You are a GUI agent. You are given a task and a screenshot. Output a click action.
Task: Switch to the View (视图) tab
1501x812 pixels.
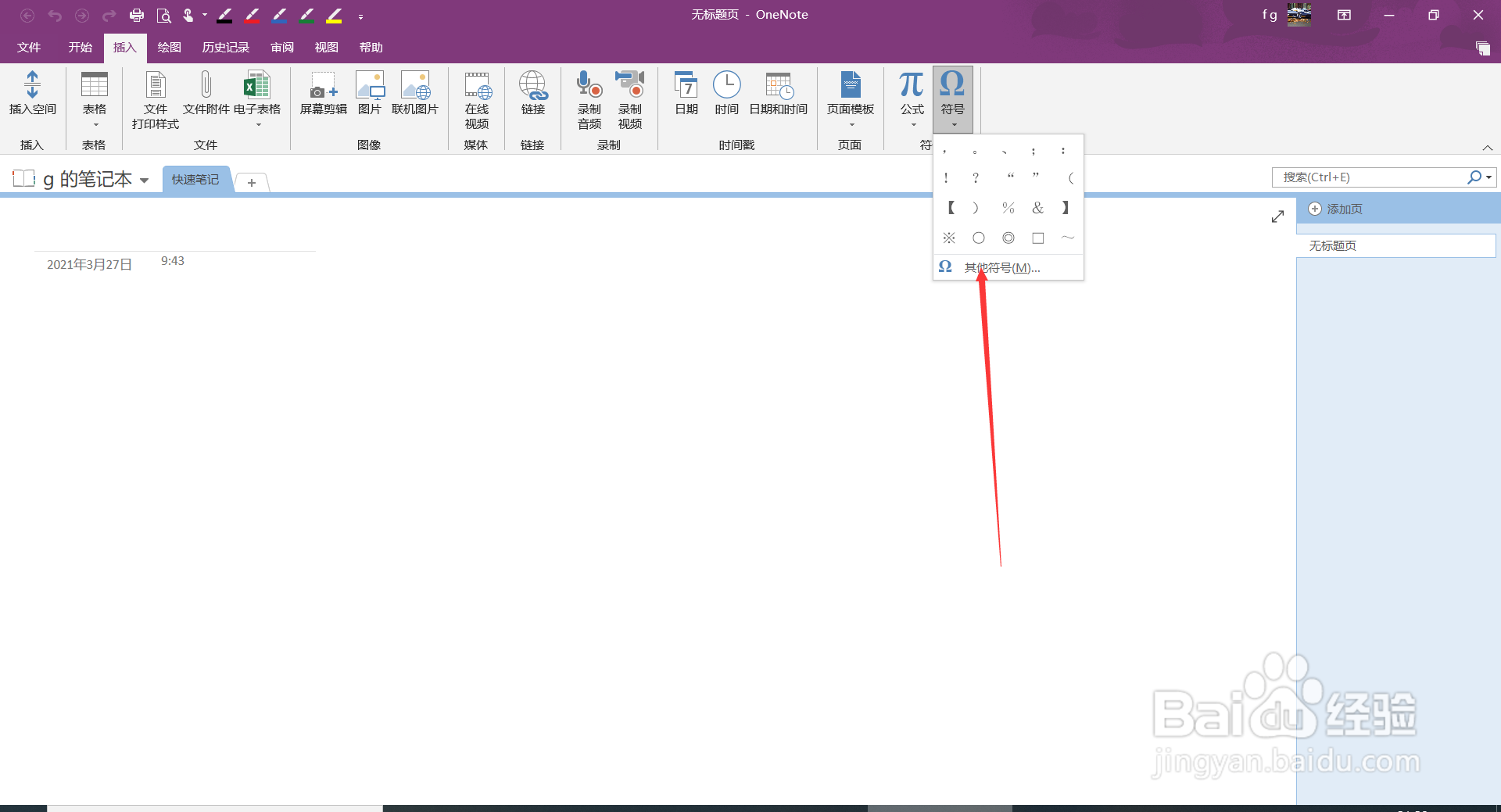click(326, 48)
